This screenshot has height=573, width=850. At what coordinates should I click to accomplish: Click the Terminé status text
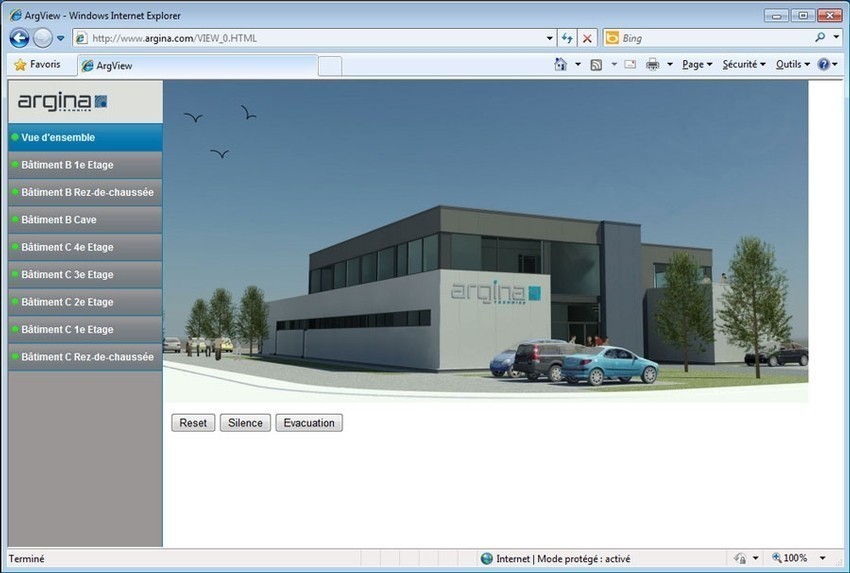(x=27, y=558)
